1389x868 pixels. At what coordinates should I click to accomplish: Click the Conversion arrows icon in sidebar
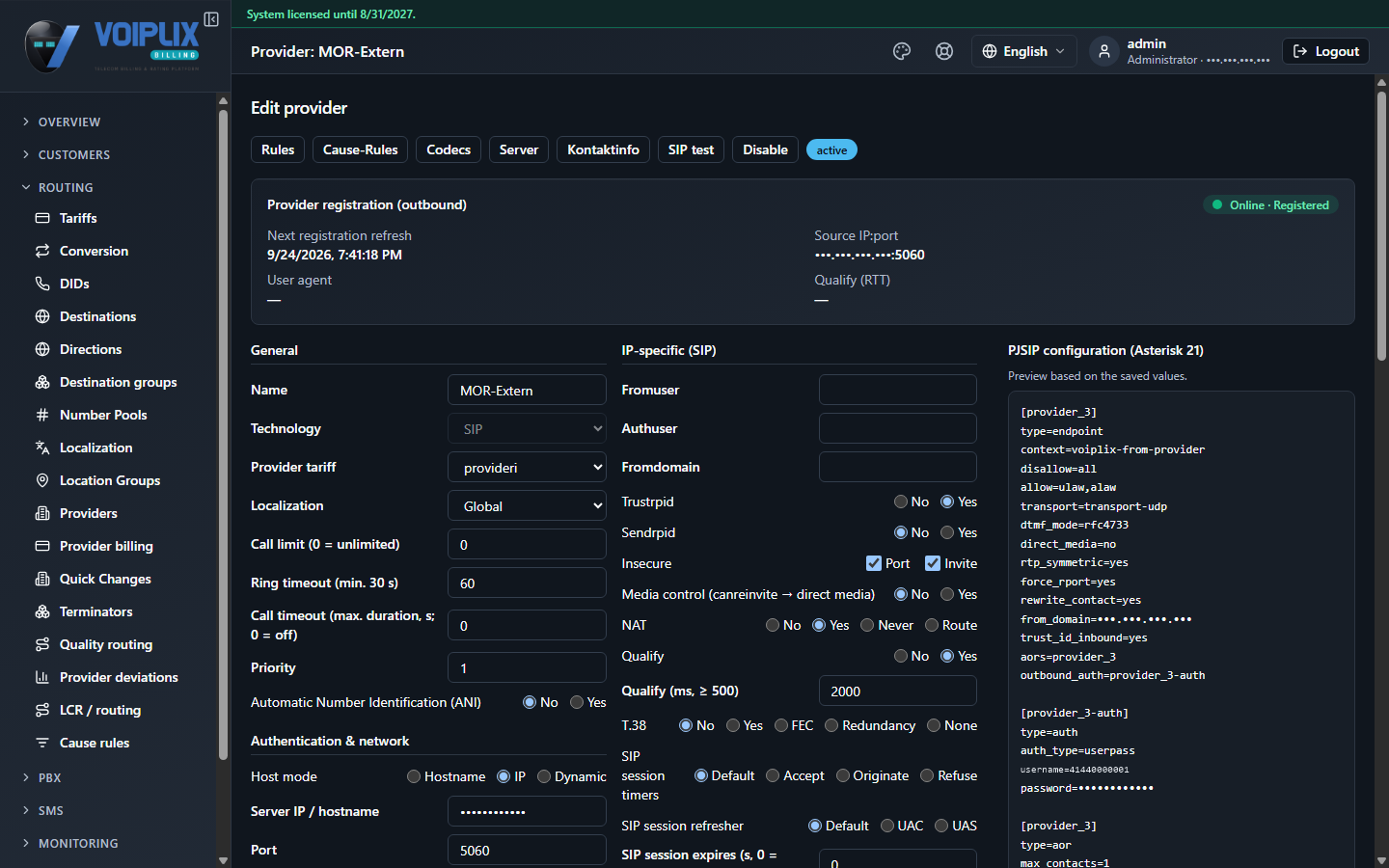42,251
